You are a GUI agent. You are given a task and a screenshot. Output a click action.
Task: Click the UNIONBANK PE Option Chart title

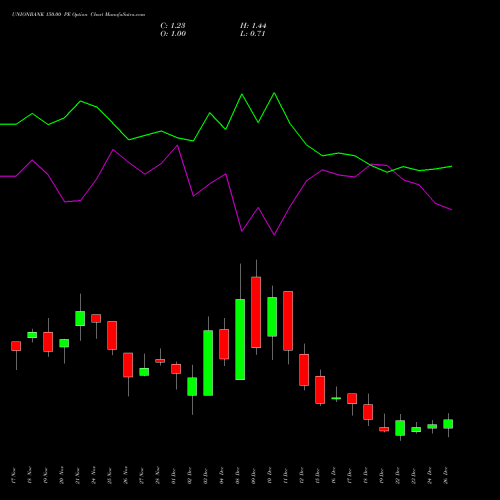coord(78,15)
